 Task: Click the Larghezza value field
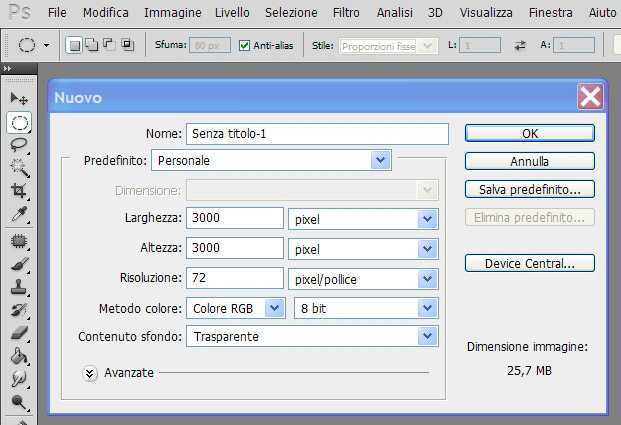235,218
